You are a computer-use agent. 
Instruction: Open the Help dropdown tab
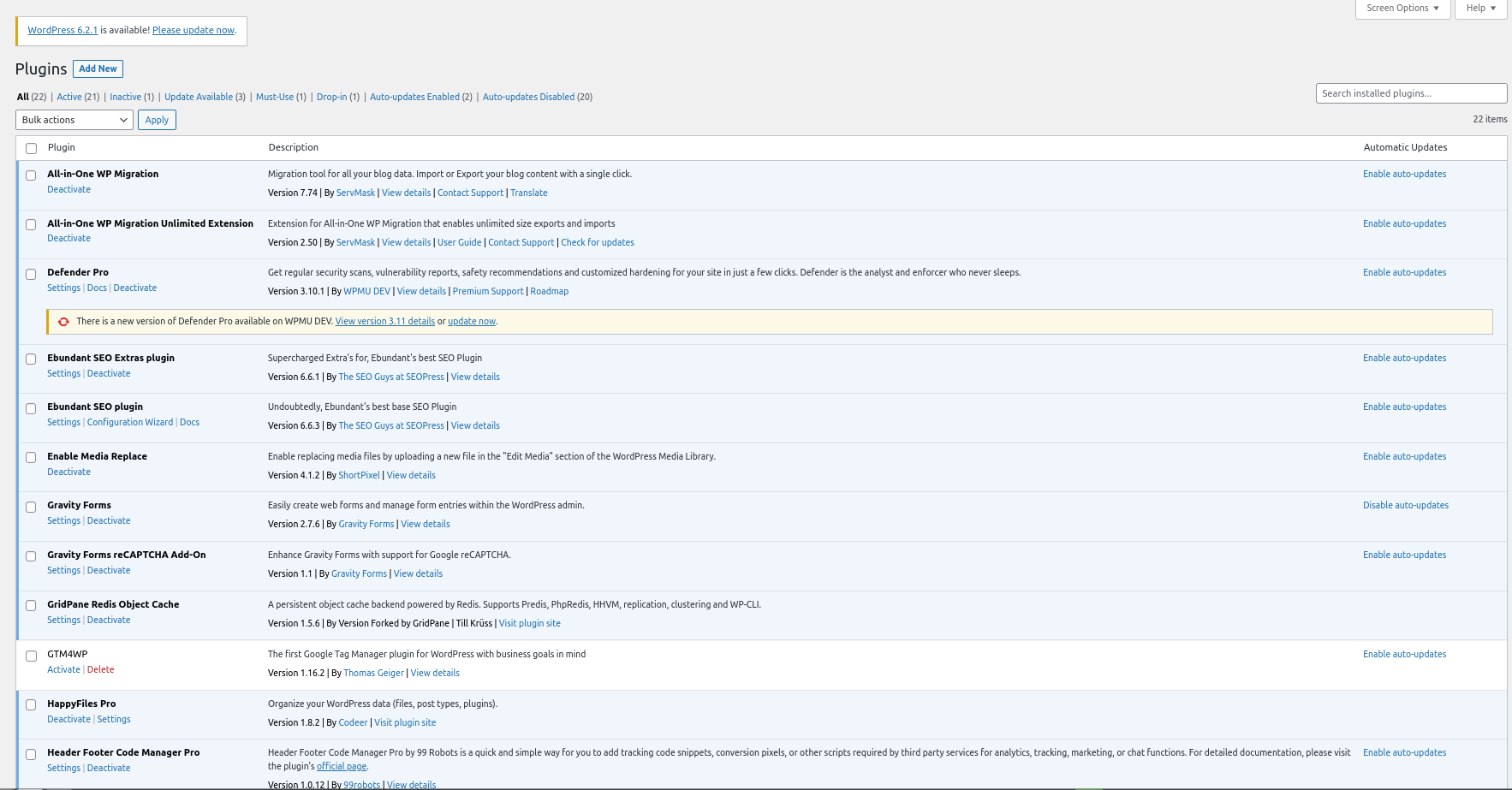1480,9
